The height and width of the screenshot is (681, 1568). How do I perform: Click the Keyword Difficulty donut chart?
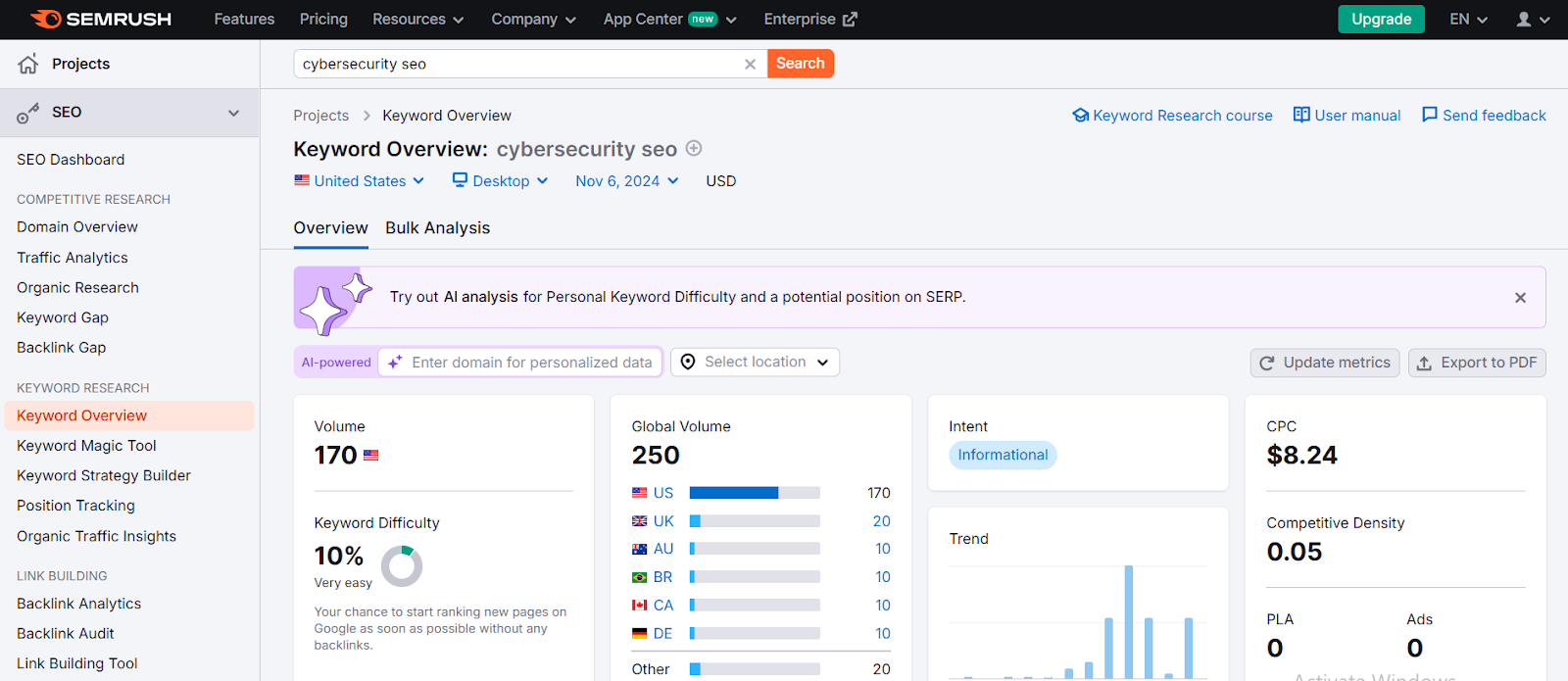point(402,565)
